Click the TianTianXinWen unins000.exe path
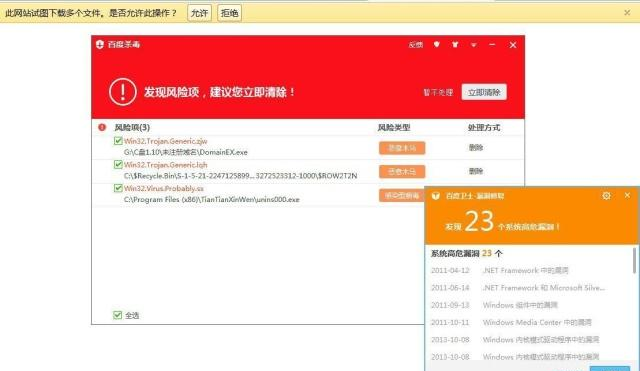 [211, 200]
